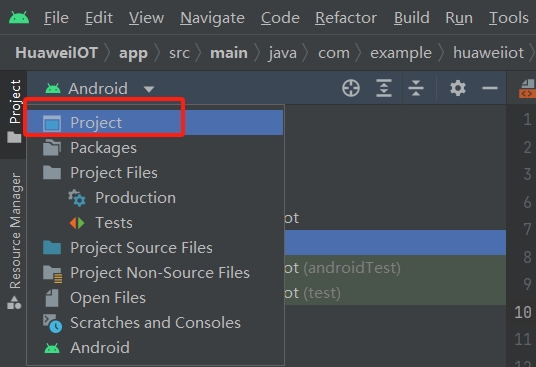Click the example breadcrumb
Image resolution: width=536 pixels, height=367 pixels.
tap(401, 54)
